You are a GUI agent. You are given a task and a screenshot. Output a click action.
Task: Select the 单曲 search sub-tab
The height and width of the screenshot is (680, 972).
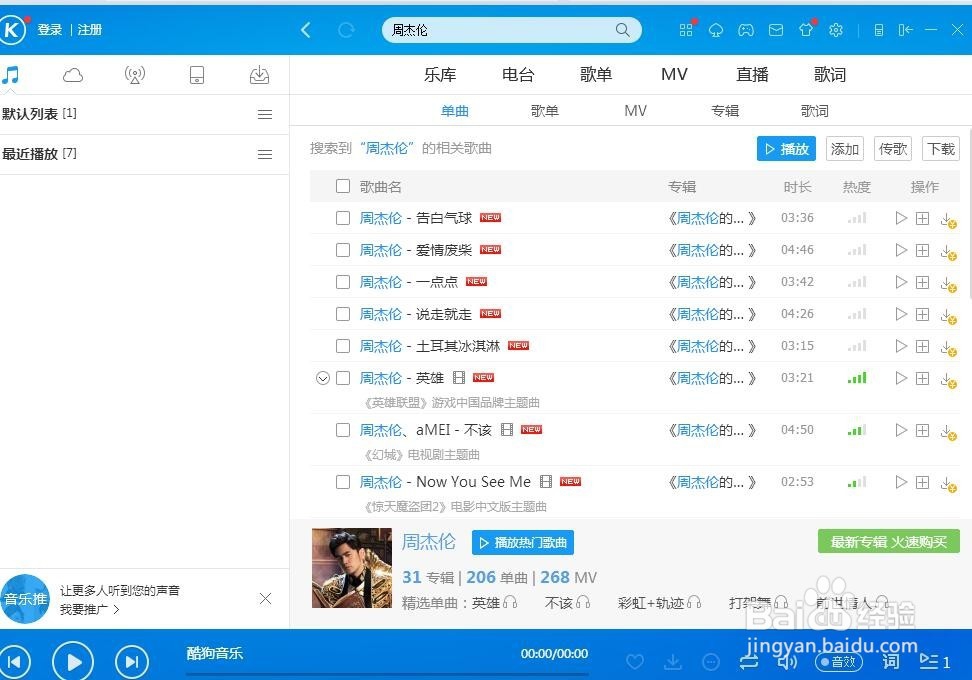[454, 111]
